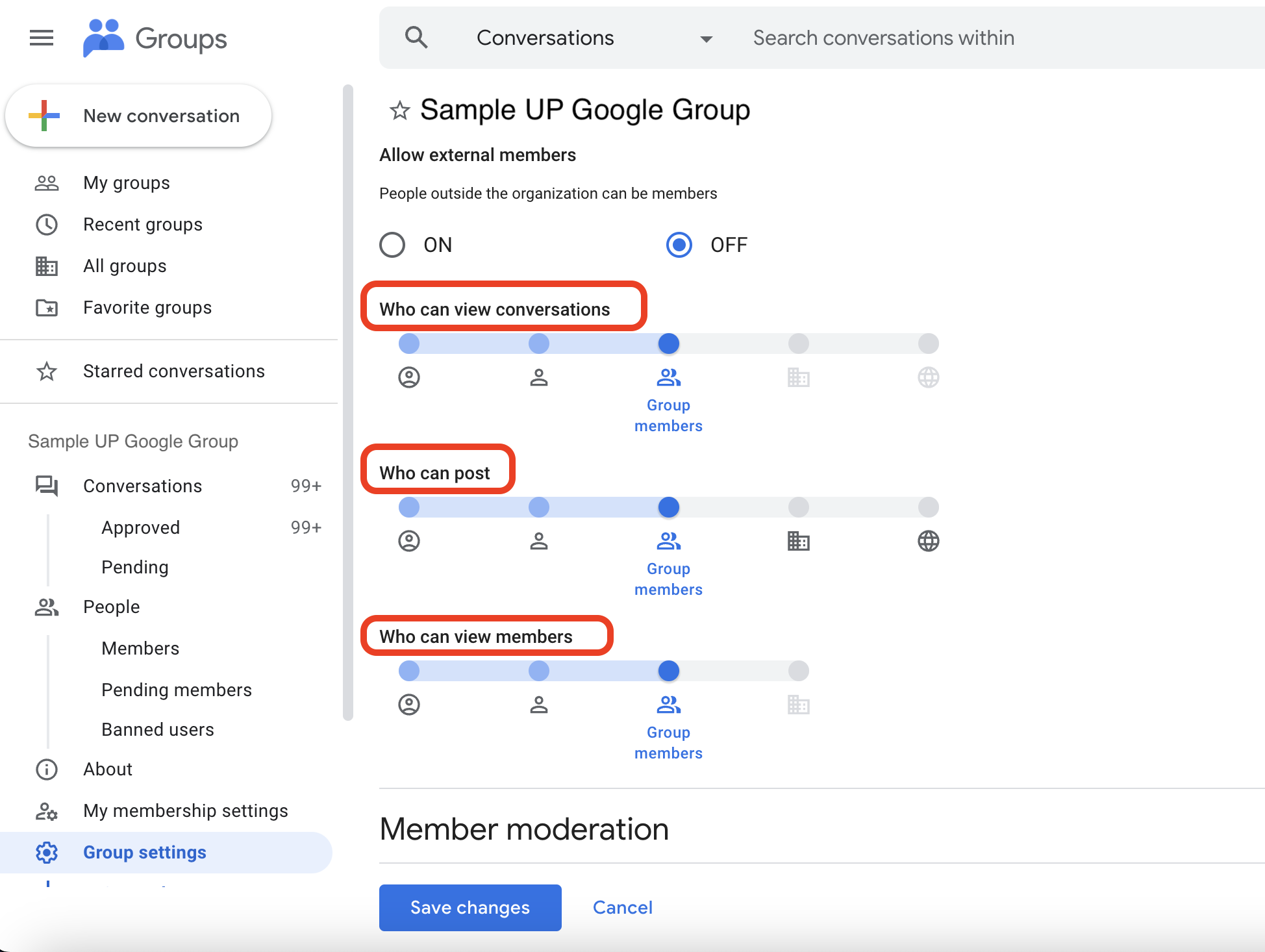Open the Conversations search scope dropdown
Viewport: 1265px width, 952px height.
tap(594, 38)
